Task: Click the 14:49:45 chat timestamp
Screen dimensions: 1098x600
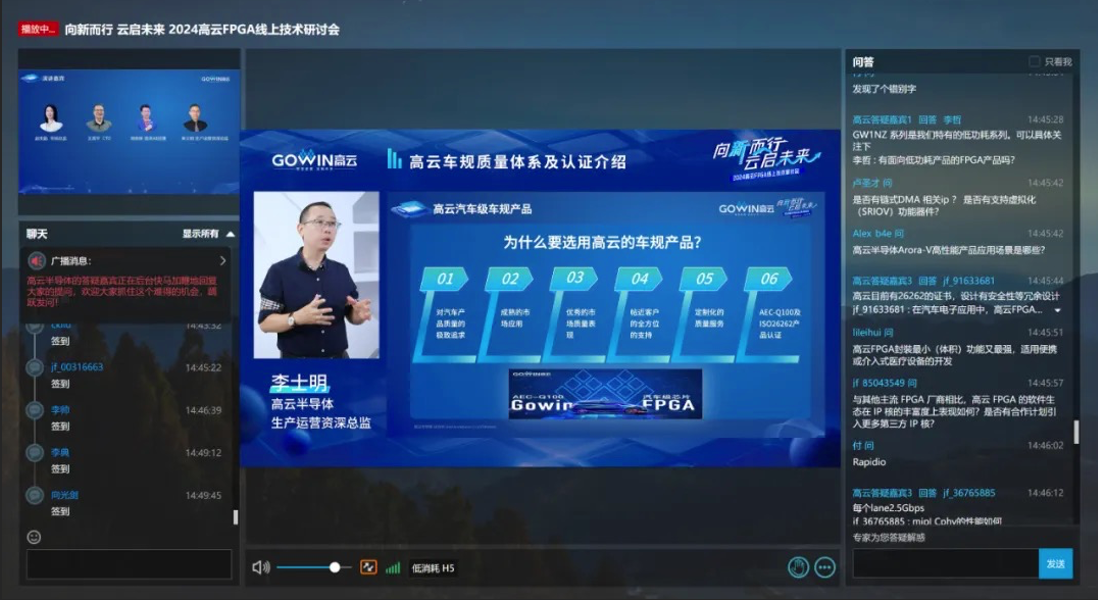Action: pos(203,495)
